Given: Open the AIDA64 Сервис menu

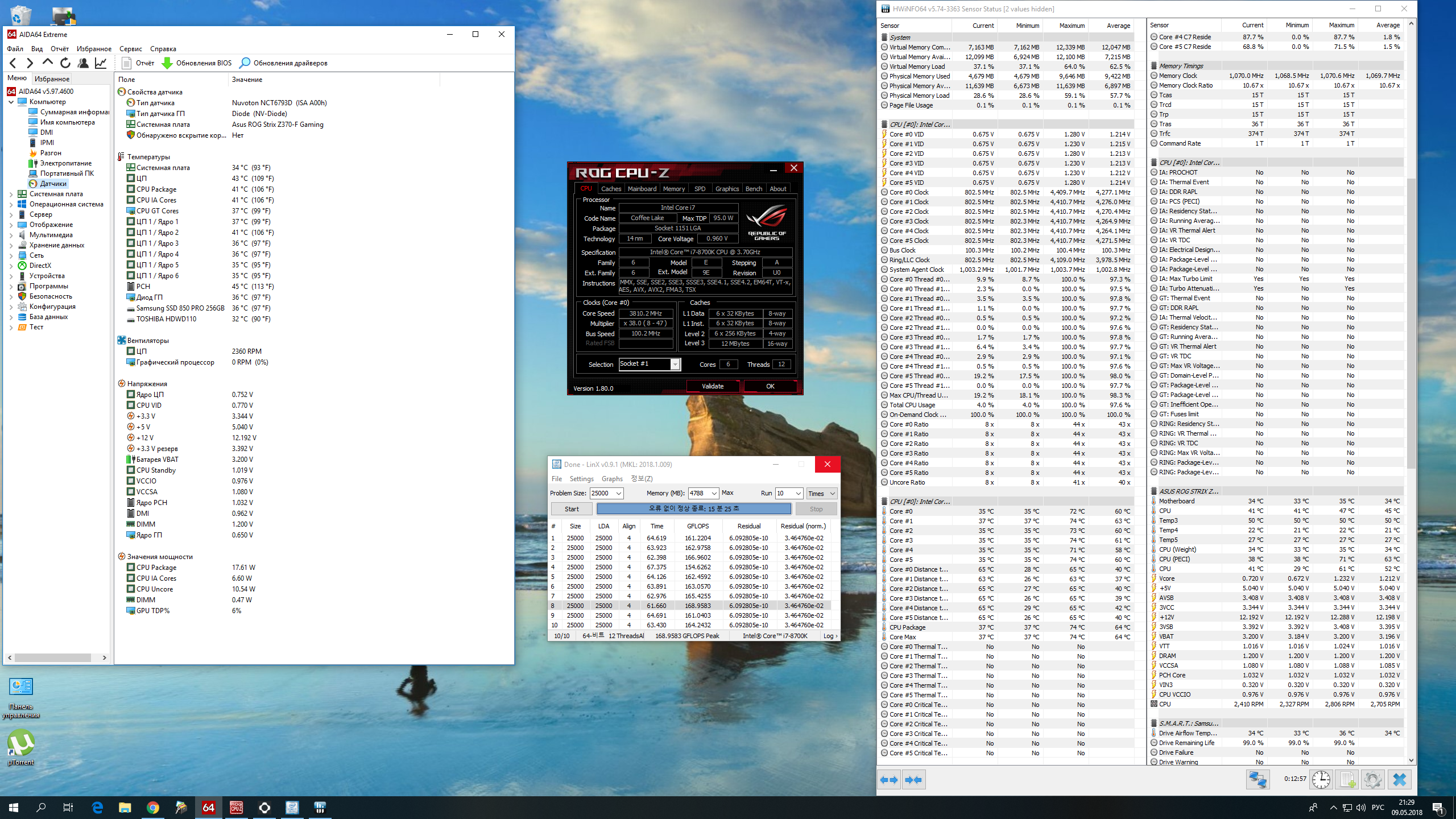Looking at the screenshot, I should click(x=130, y=49).
